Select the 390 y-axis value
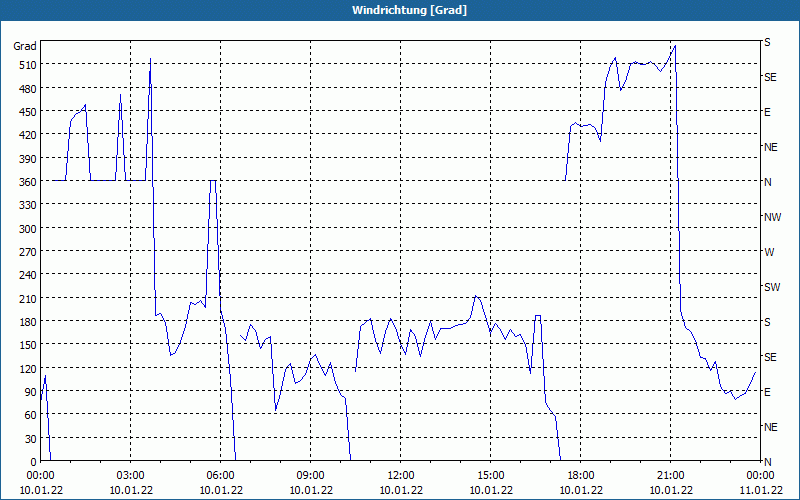The height and width of the screenshot is (500, 800). (28, 159)
